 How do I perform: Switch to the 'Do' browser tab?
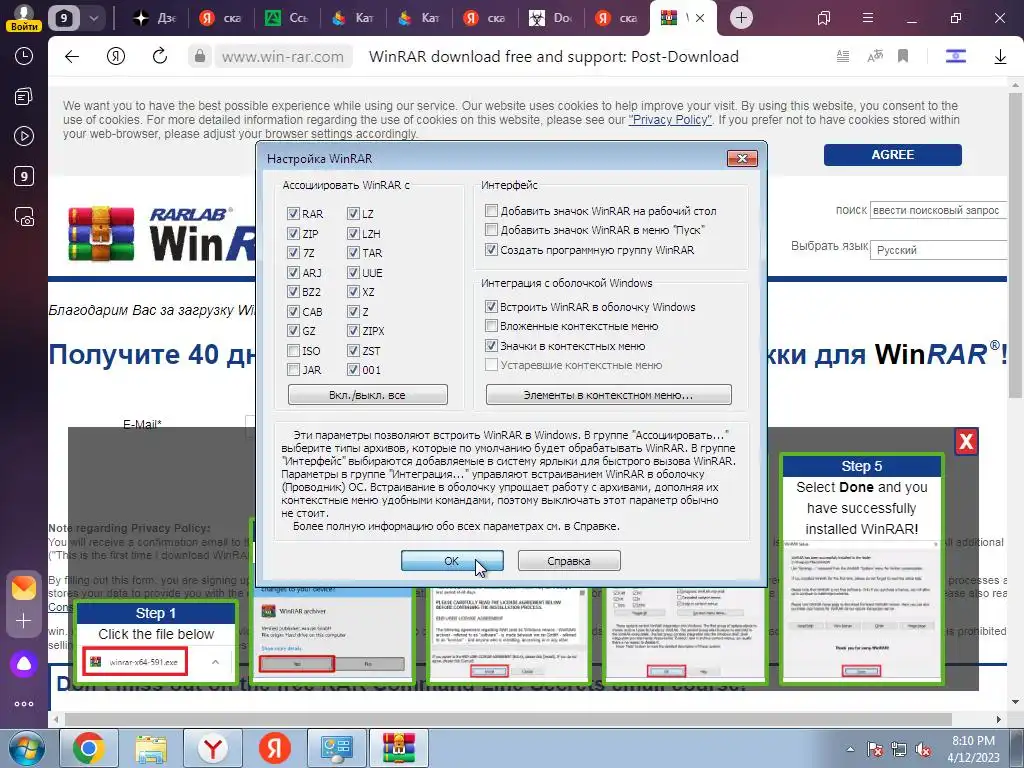550,18
